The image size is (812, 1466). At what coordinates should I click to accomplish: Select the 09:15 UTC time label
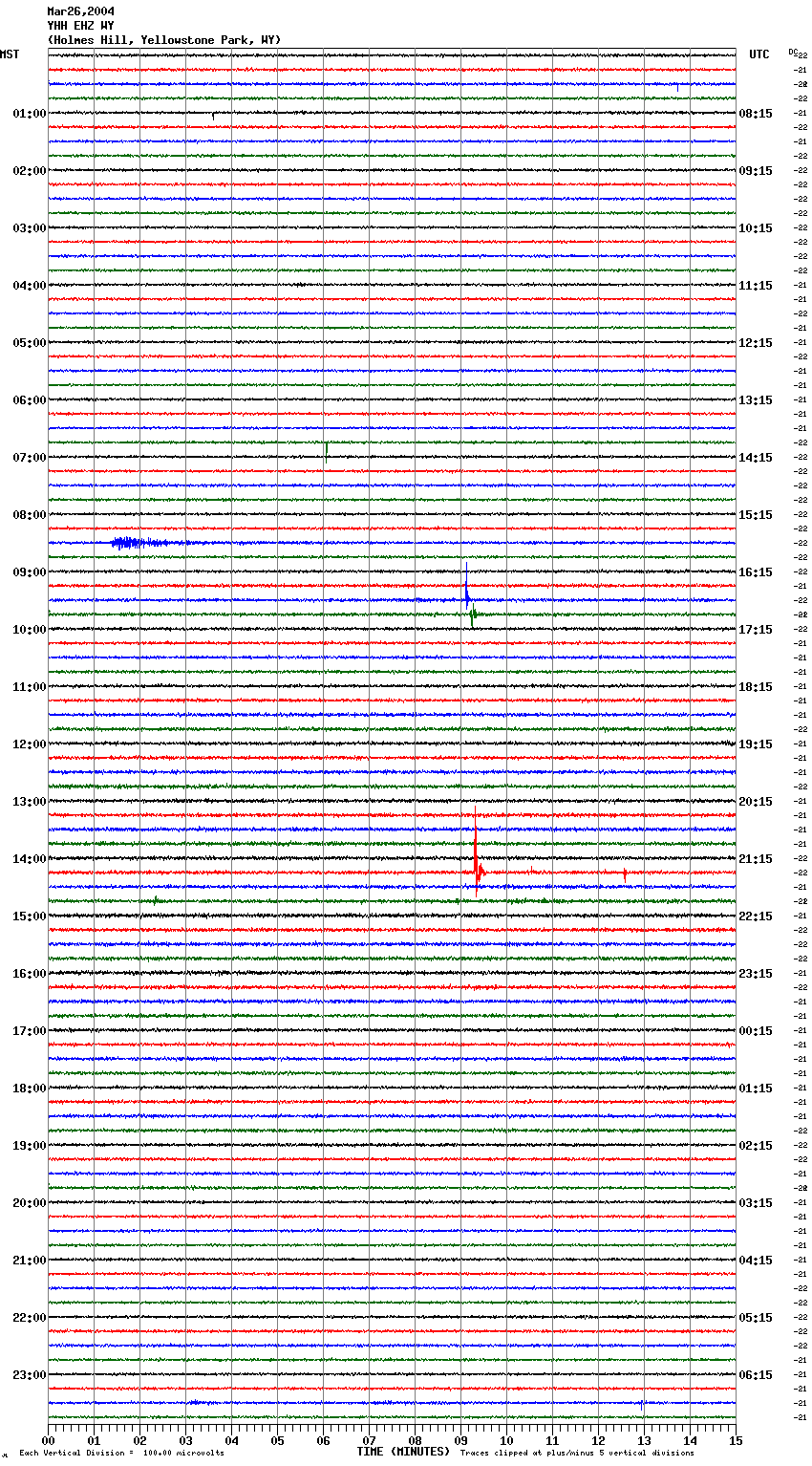756,171
